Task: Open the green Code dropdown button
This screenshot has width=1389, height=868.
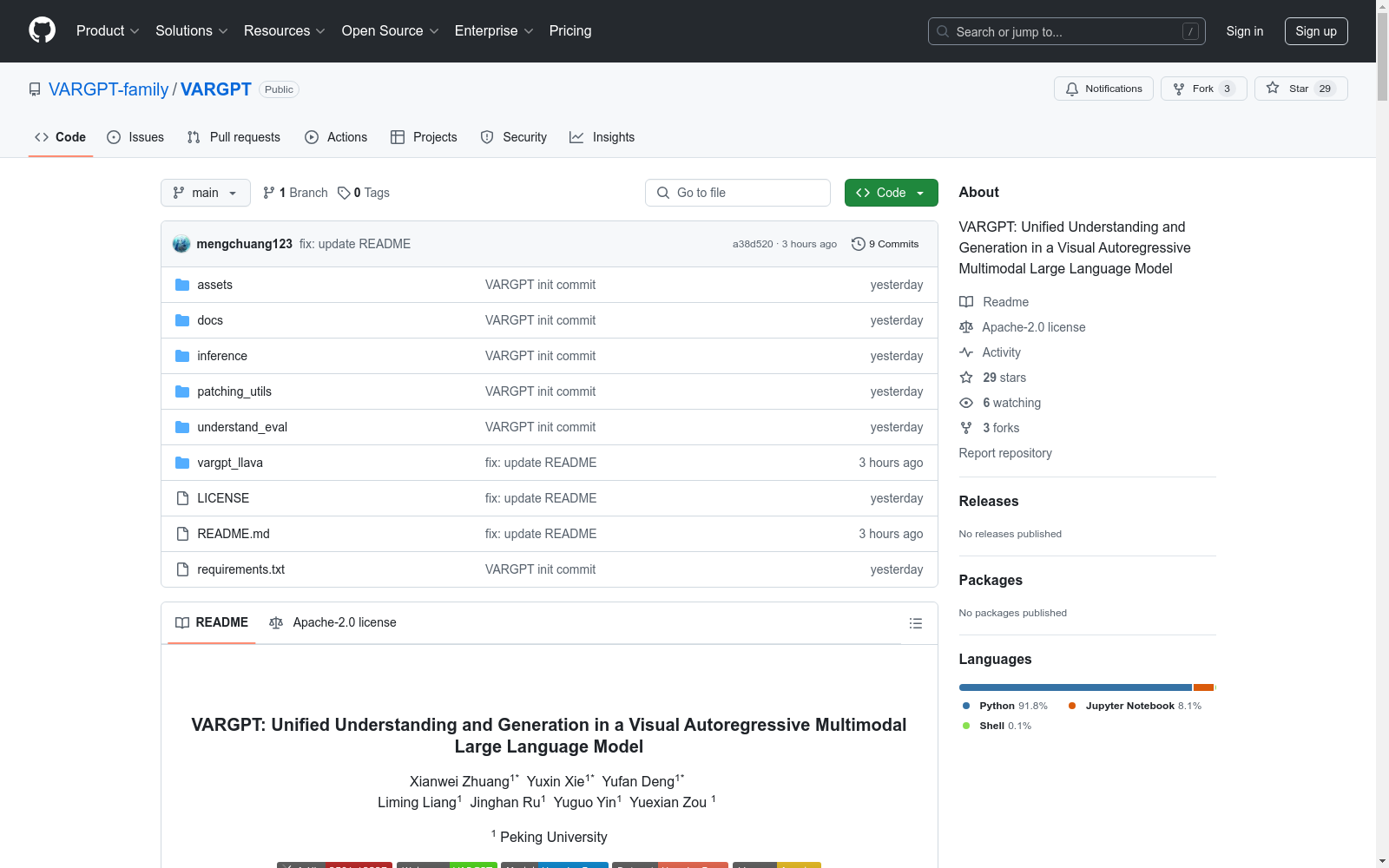Action: [x=891, y=193]
